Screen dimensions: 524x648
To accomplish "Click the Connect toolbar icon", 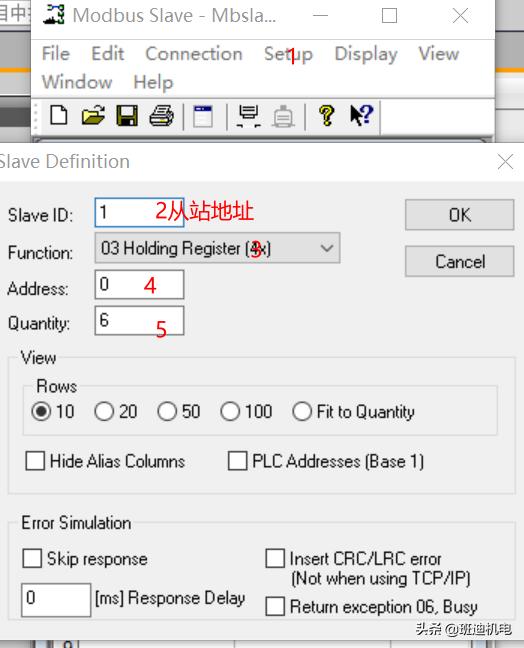I will click(249, 116).
